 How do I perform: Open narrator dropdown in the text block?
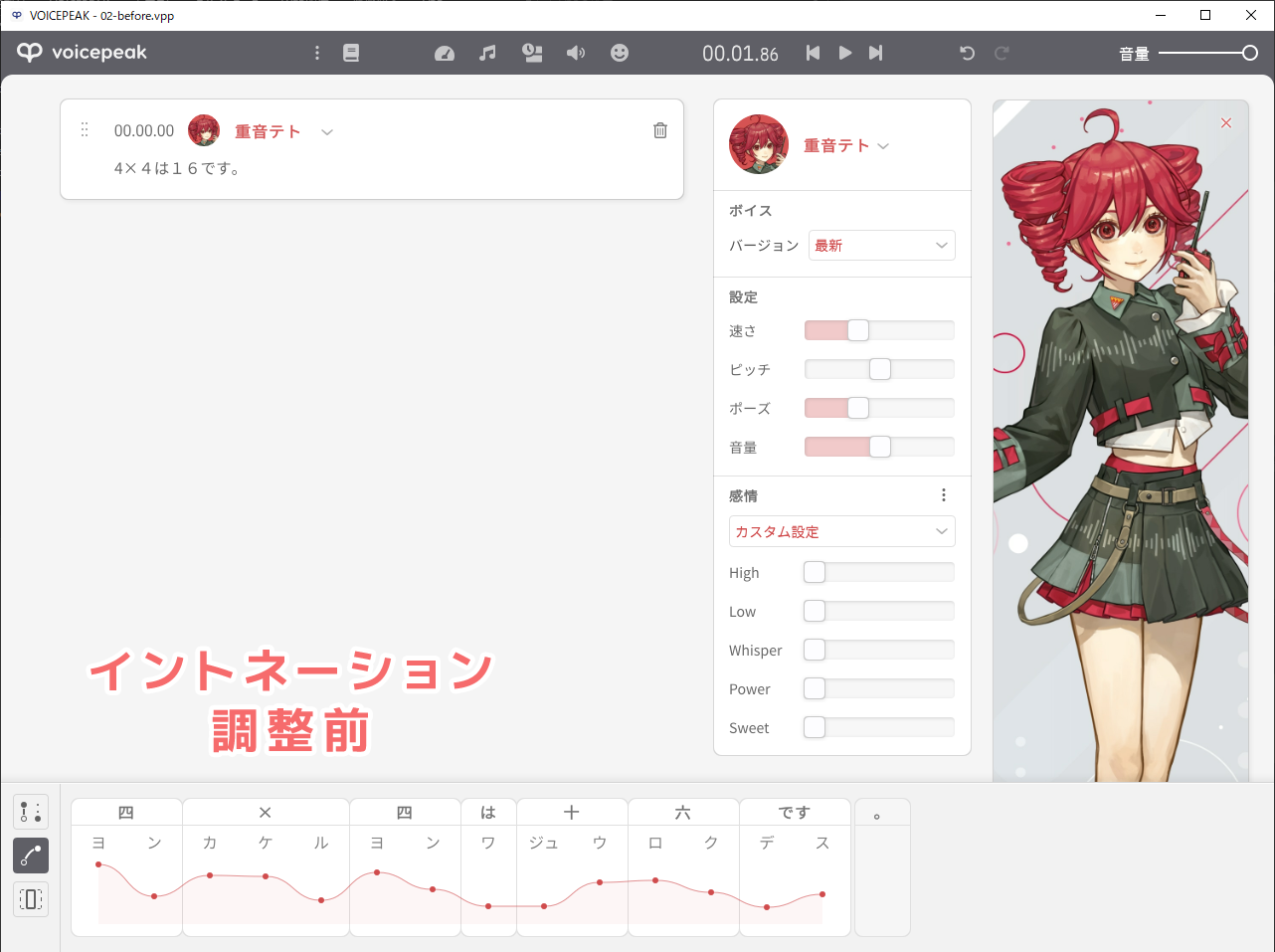[x=327, y=131]
